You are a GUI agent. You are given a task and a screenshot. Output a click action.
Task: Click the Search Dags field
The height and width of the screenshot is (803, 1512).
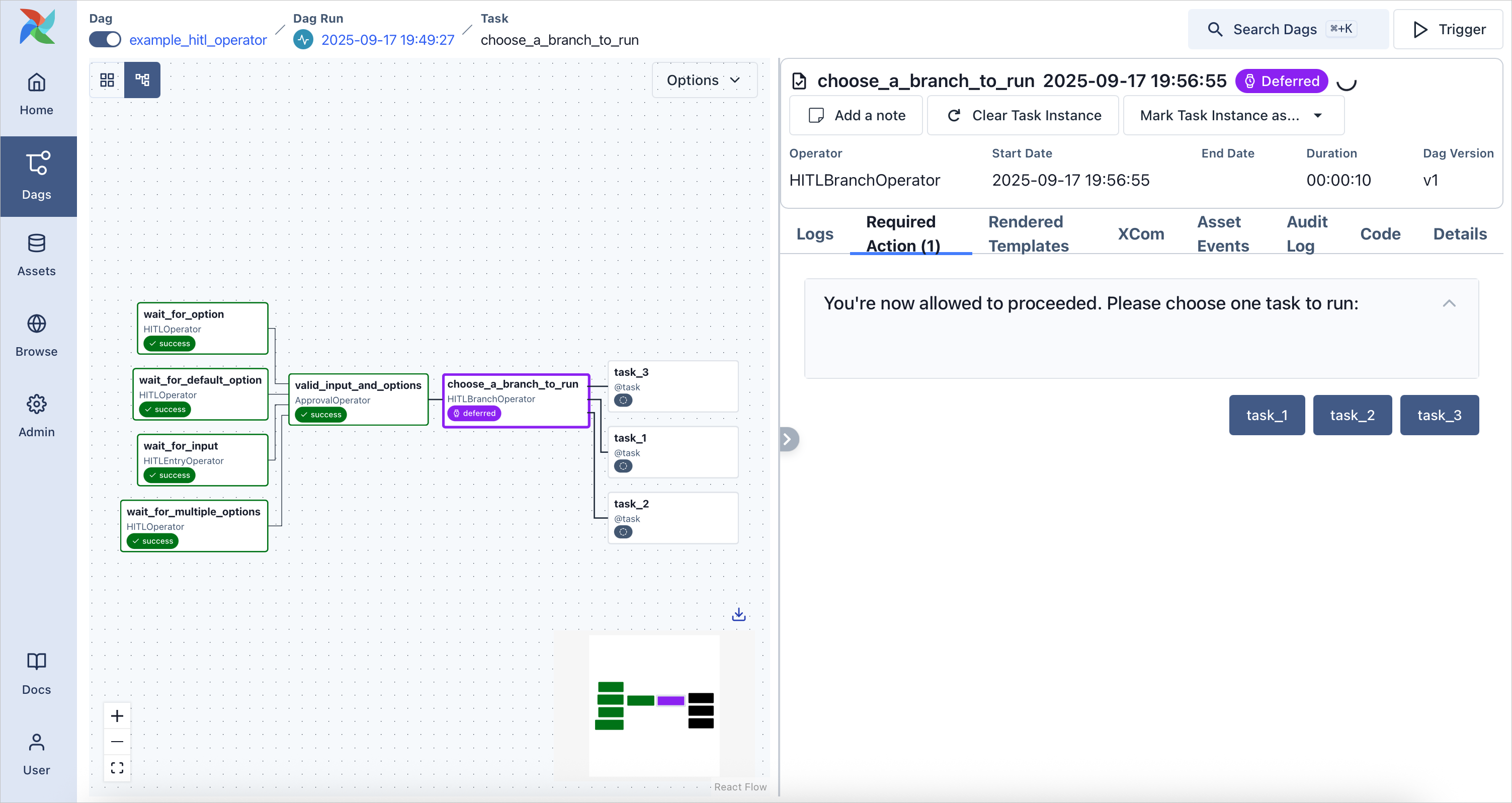[x=1280, y=29]
